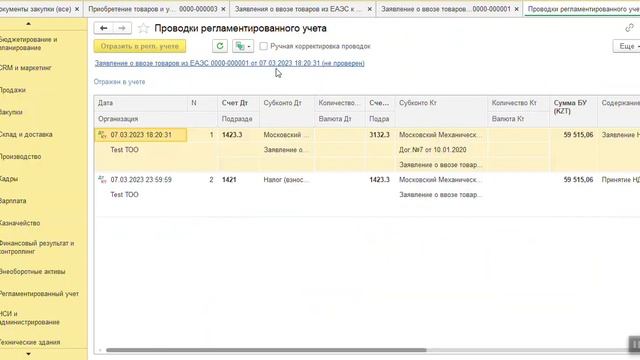Open 'Зарплата' section in sidebar
Viewport: 640px width, 360px height.
13,201
